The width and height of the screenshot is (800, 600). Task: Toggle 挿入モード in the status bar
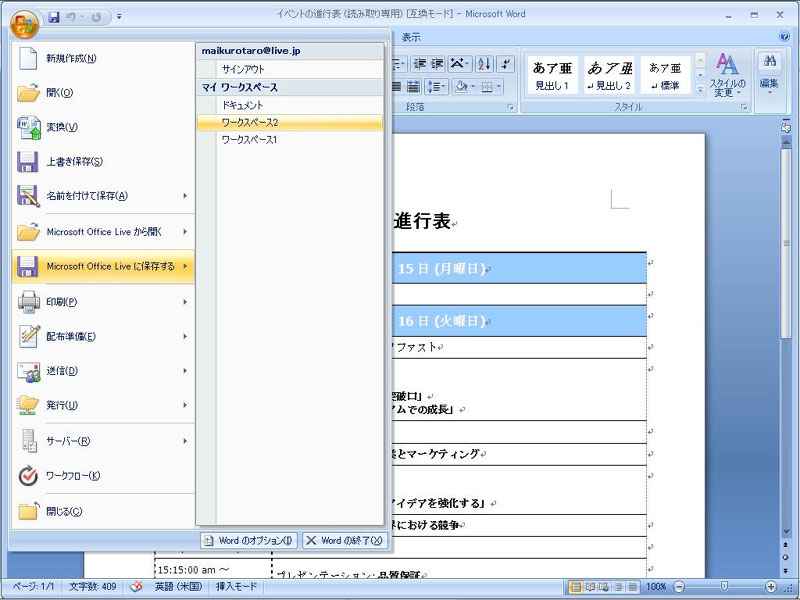tap(236, 587)
